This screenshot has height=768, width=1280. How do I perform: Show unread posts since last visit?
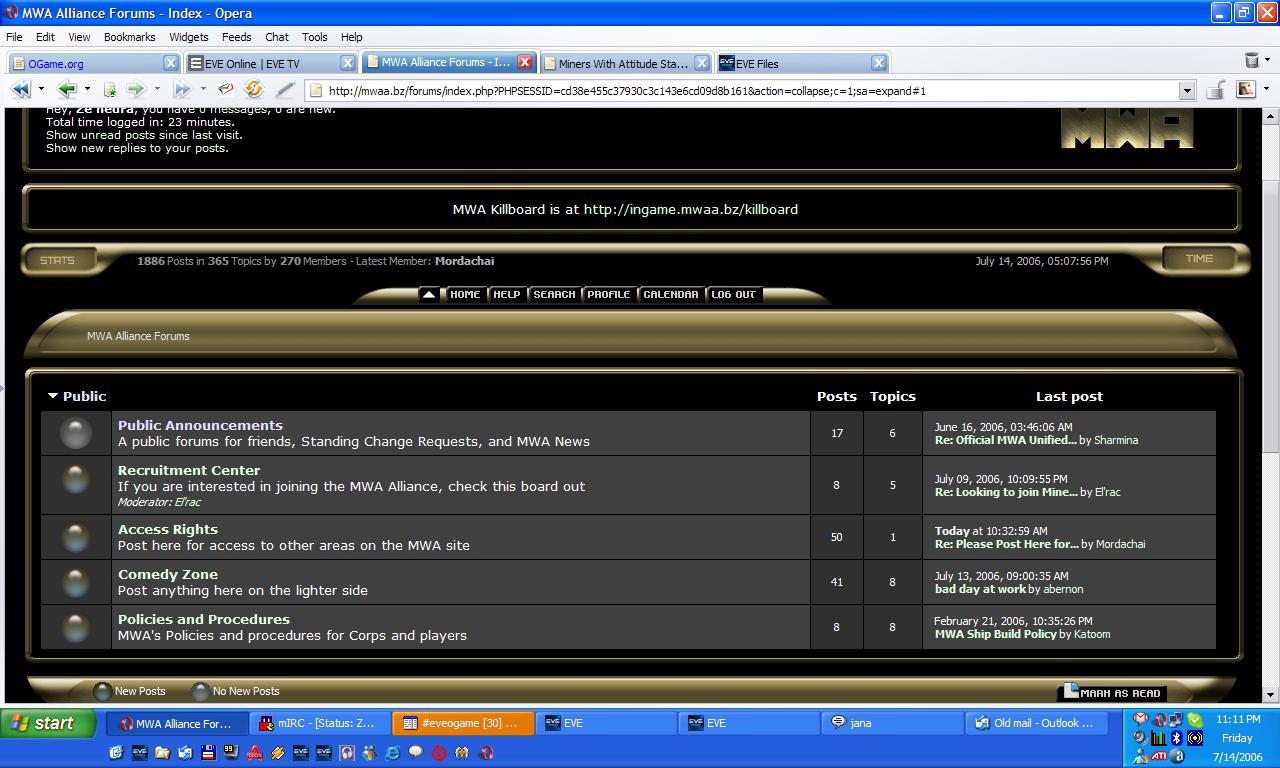[x=144, y=135]
